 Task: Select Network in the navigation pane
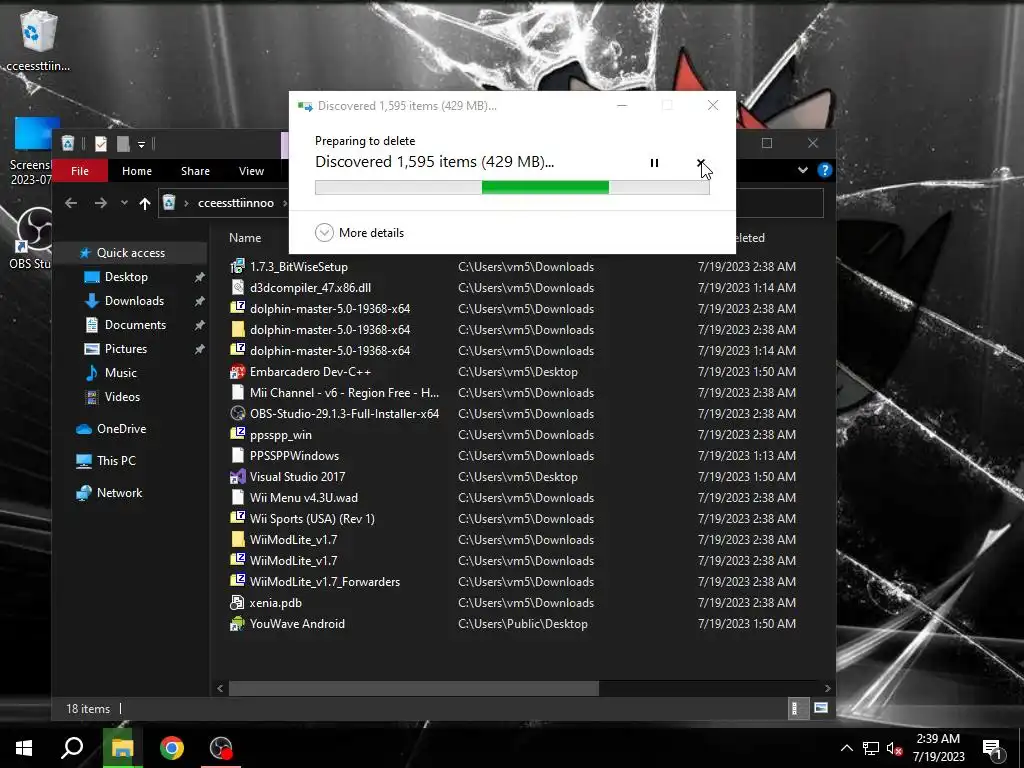119,492
